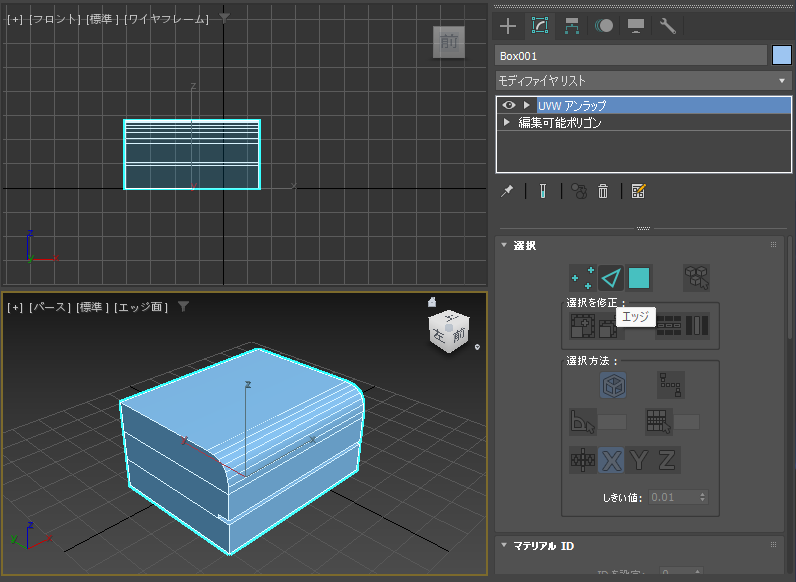Select the UVW アンラップ modifier row
The image size is (796, 582).
tap(644, 105)
